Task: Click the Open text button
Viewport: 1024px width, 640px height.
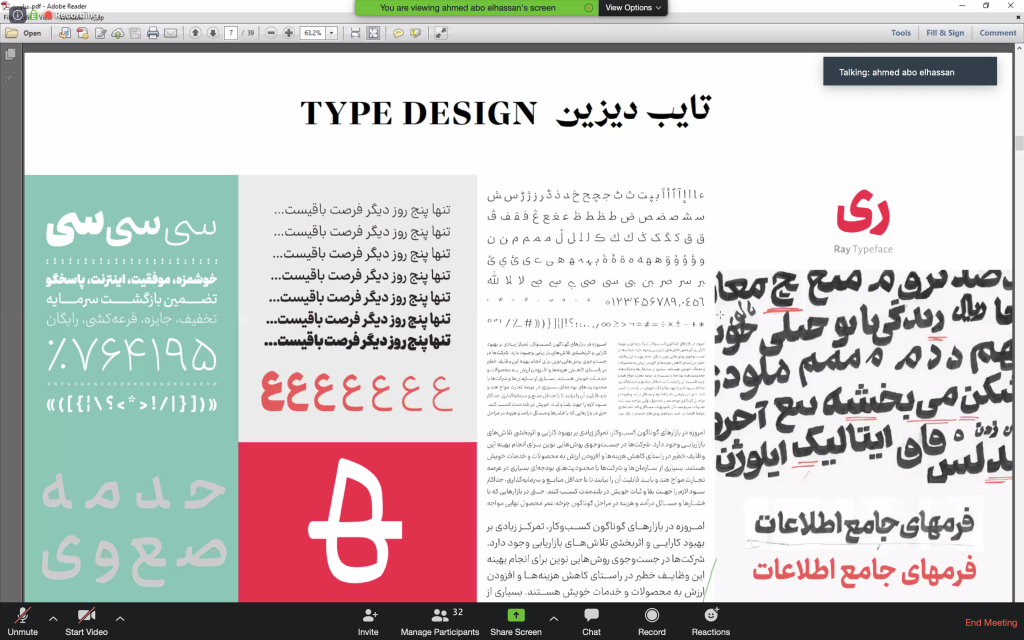Action: point(32,33)
